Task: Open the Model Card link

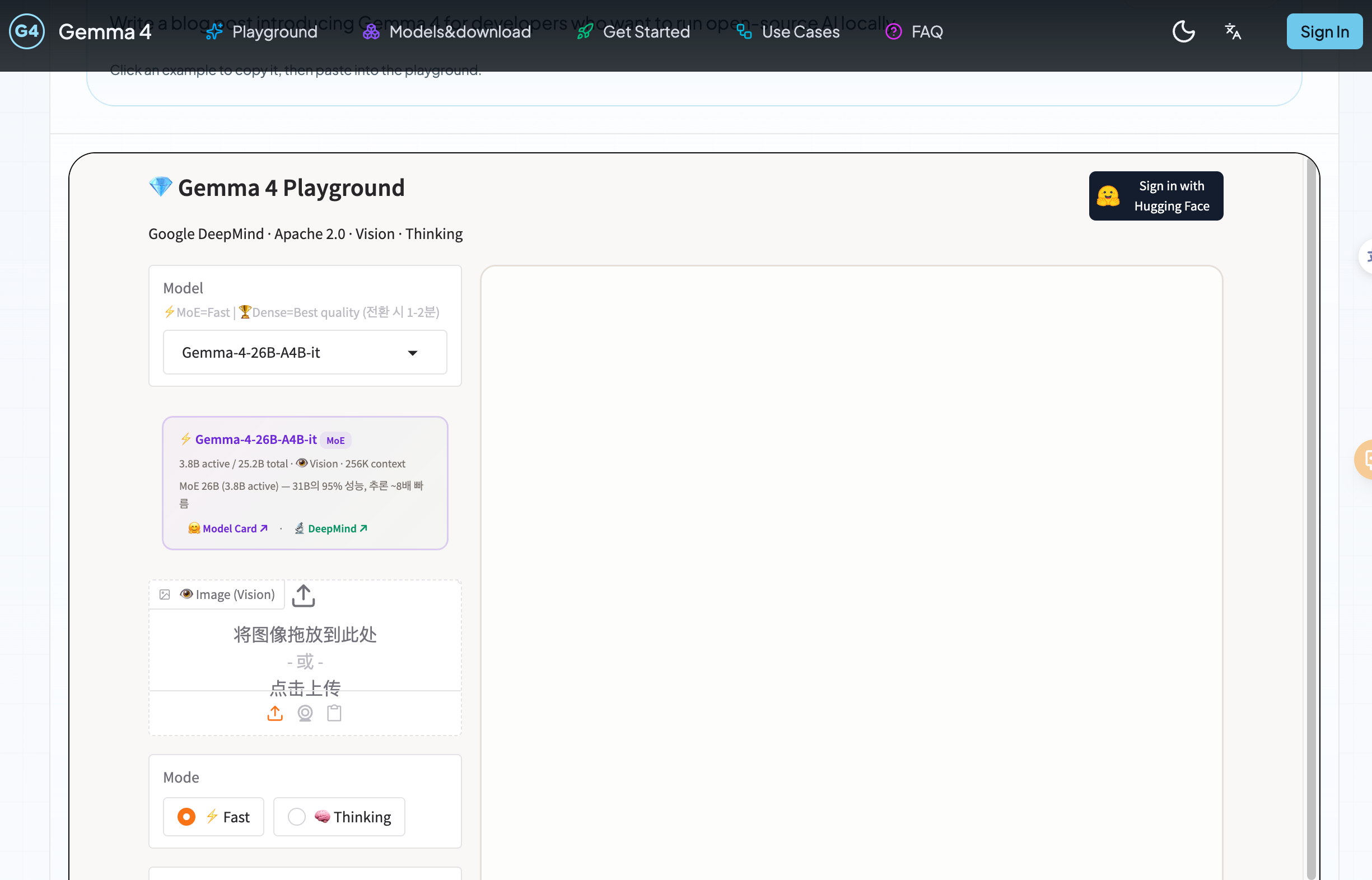Action: point(228,528)
